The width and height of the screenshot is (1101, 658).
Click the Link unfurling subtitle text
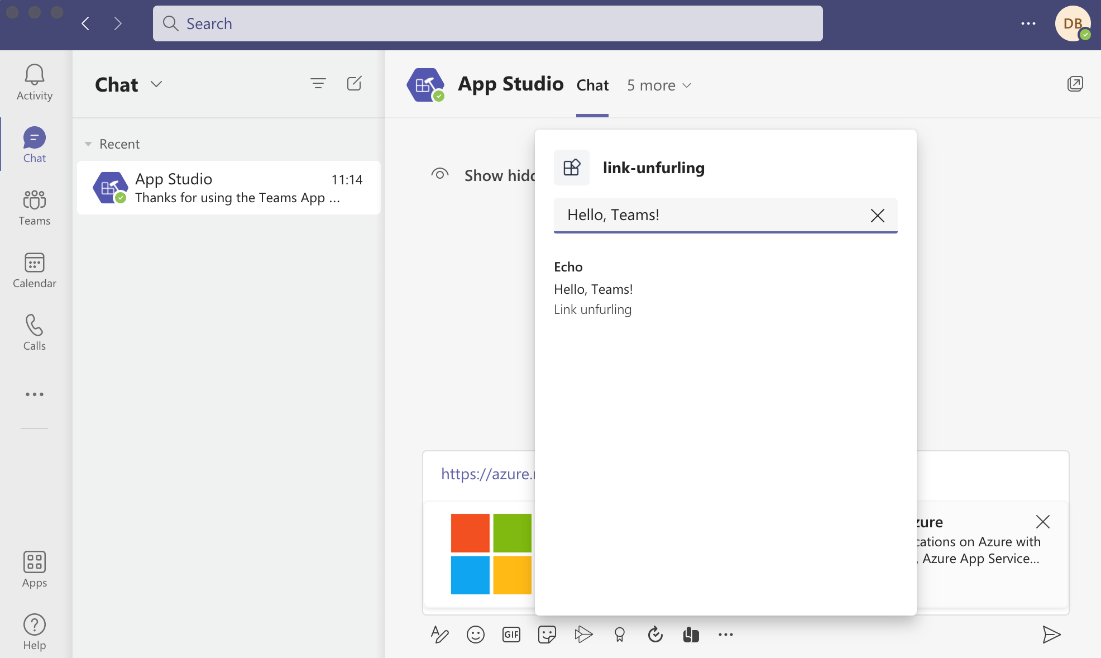coord(593,310)
